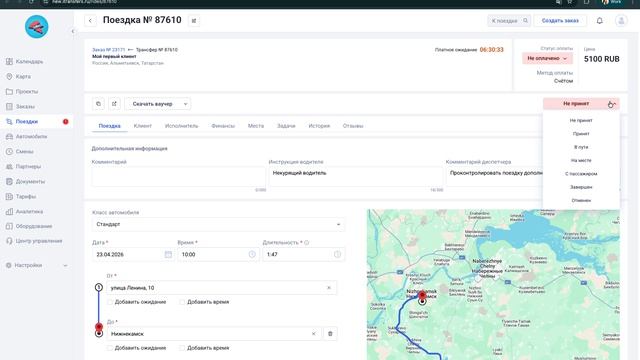Toggle the Не принят trip status dropdown
Image resolution: width=640 pixels, height=360 pixels.
point(581,104)
